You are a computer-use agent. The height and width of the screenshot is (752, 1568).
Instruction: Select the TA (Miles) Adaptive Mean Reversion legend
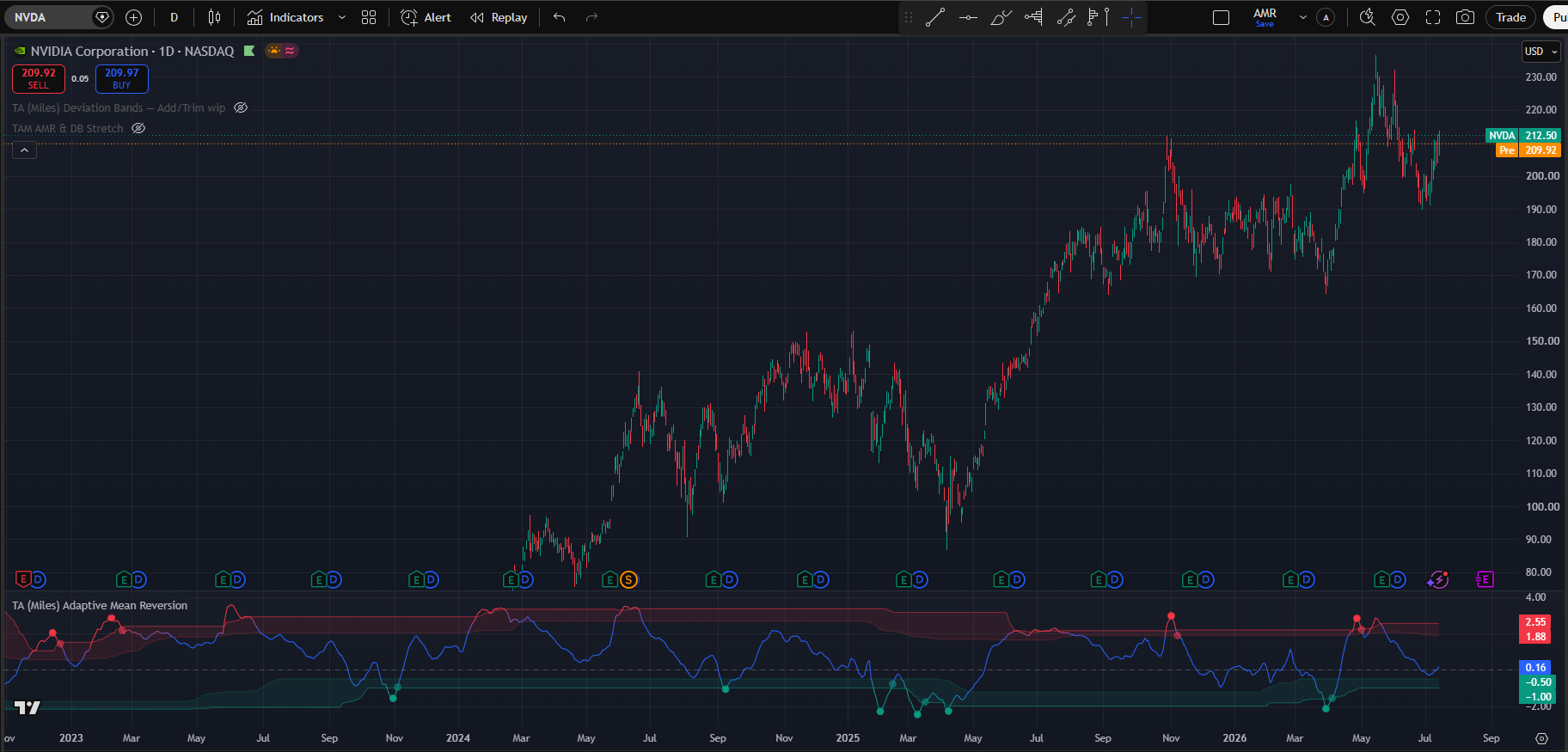pyautogui.click(x=100, y=606)
